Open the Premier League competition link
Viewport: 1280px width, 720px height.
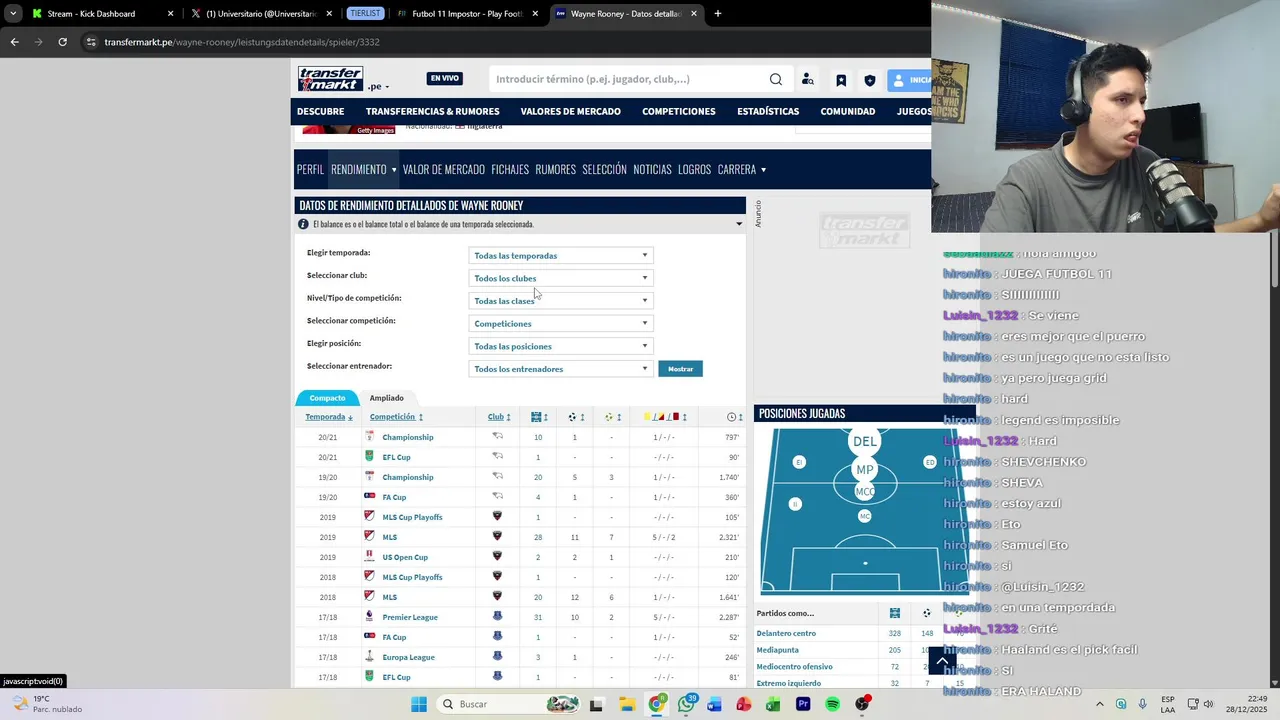(x=410, y=617)
